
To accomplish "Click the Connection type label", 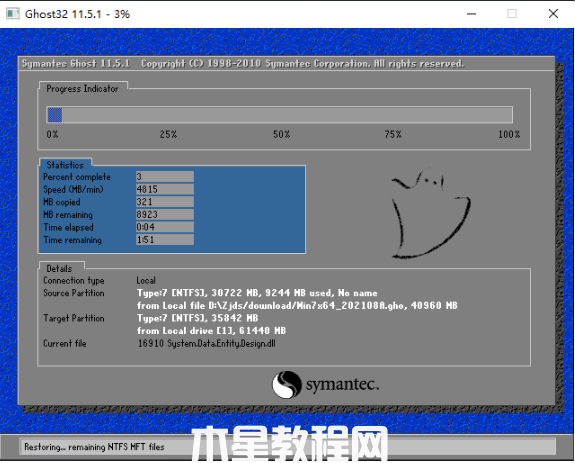I will point(74,281).
